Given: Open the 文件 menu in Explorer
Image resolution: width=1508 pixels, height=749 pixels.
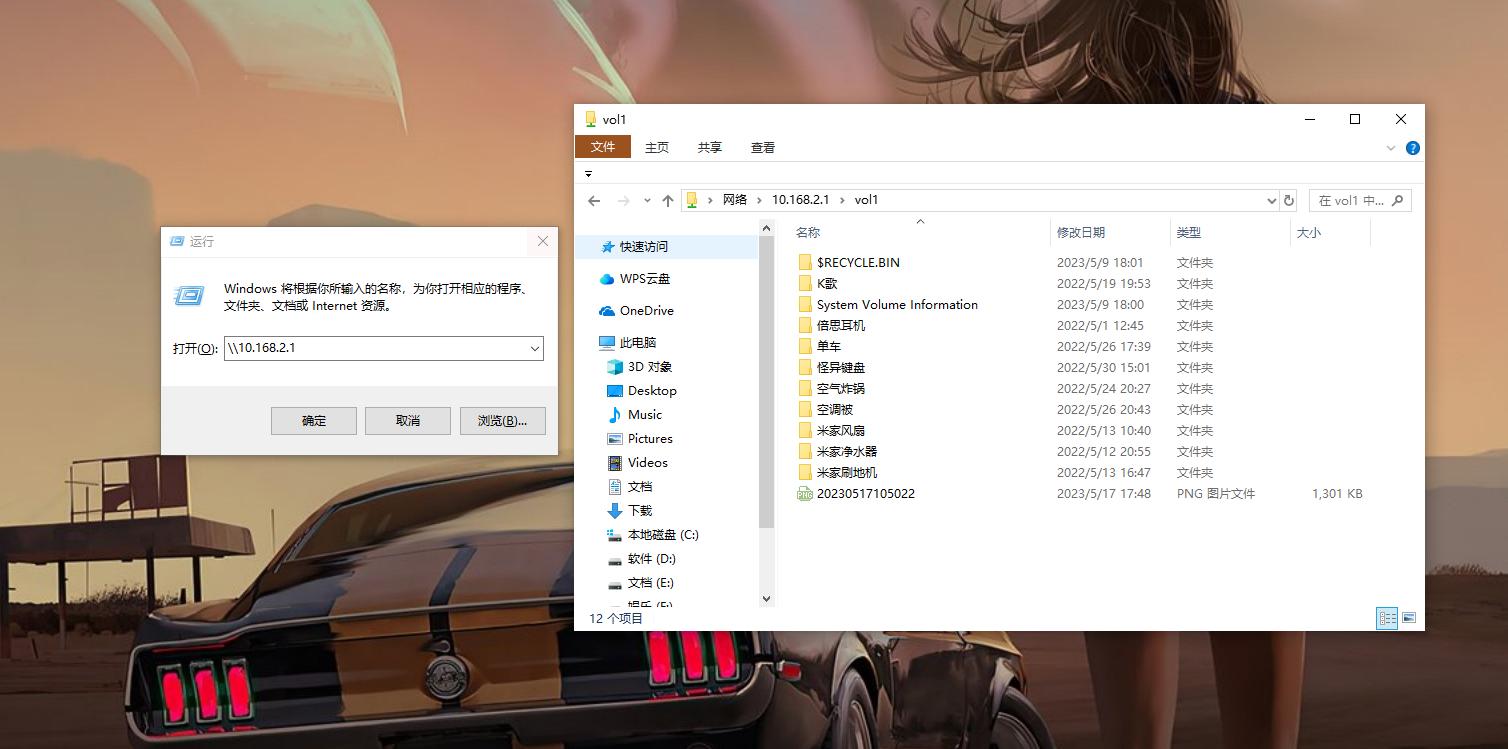Looking at the screenshot, I should (x=603, y=147).
